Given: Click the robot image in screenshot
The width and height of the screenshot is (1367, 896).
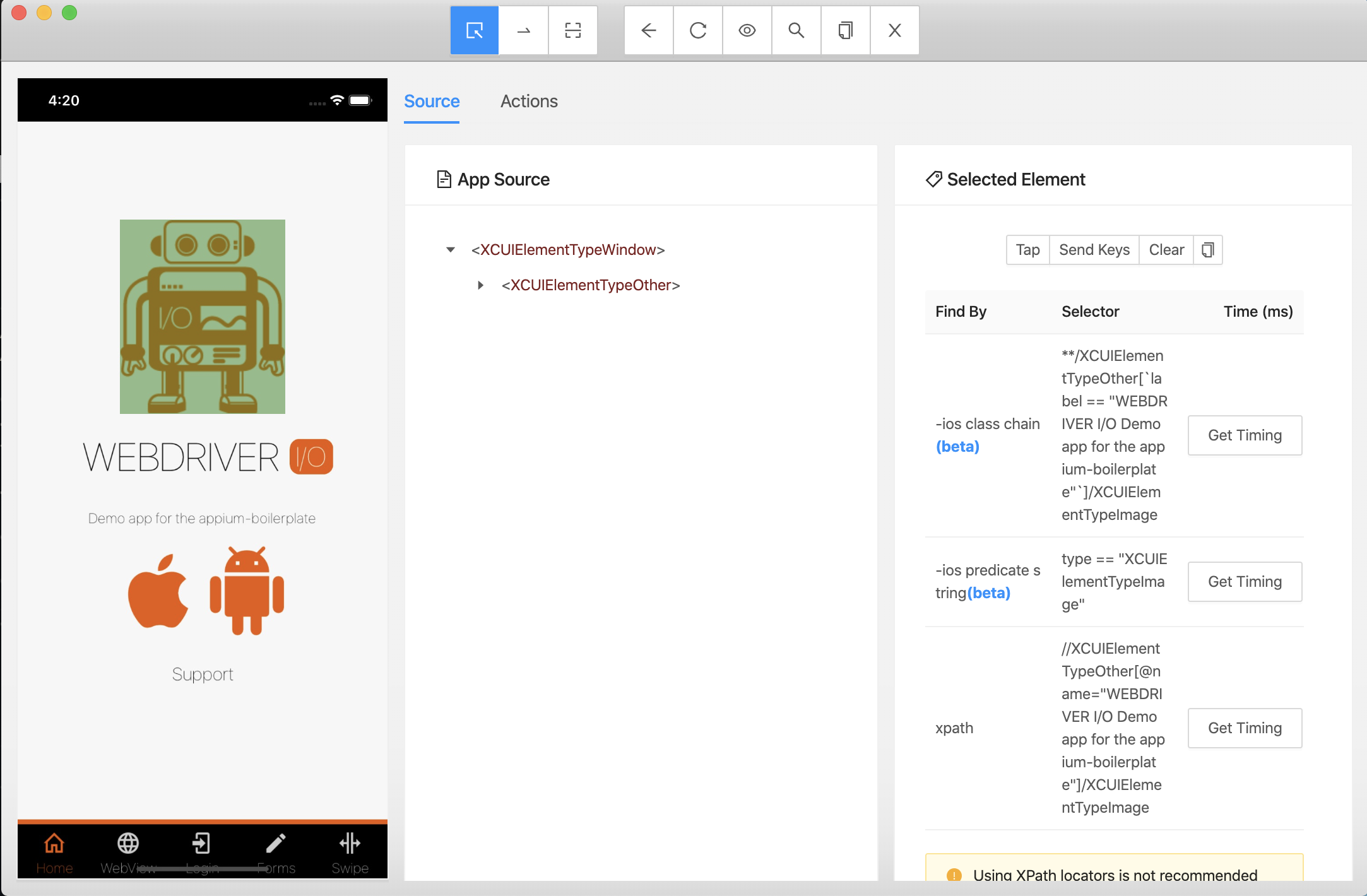Looking at the screenshot, I should pos(203,317).
